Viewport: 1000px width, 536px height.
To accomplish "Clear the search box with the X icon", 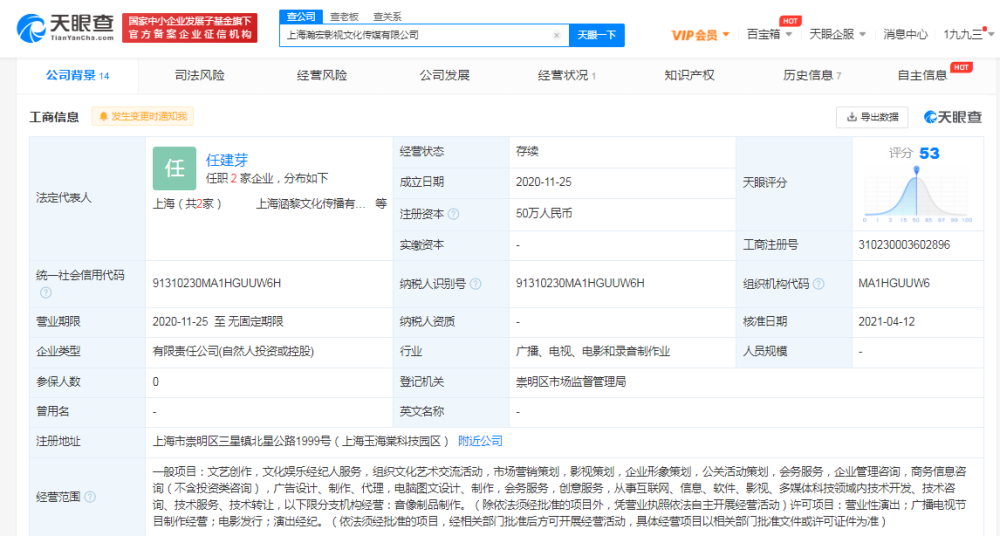I will pos(557,35).
